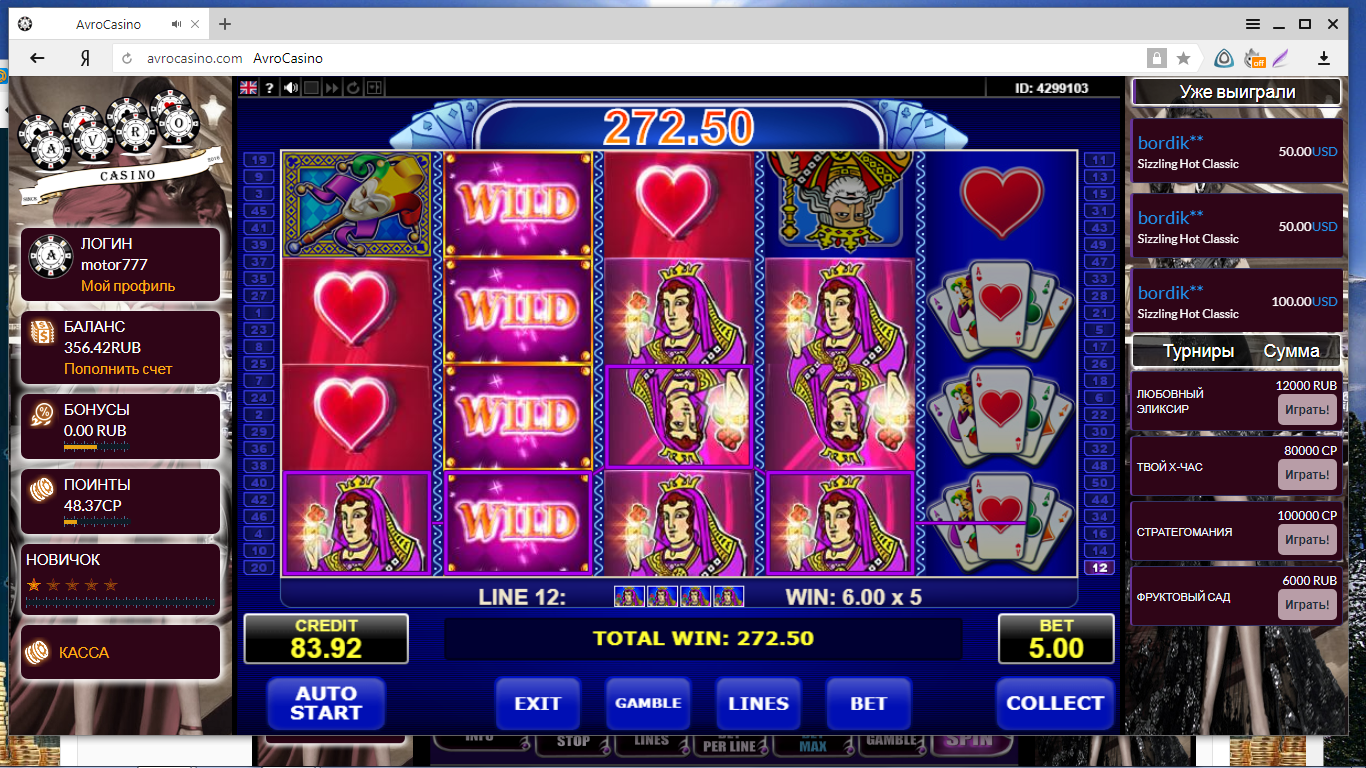Open the browser downloads arrow icon

pyautogui.click(x=1324, y=58)
